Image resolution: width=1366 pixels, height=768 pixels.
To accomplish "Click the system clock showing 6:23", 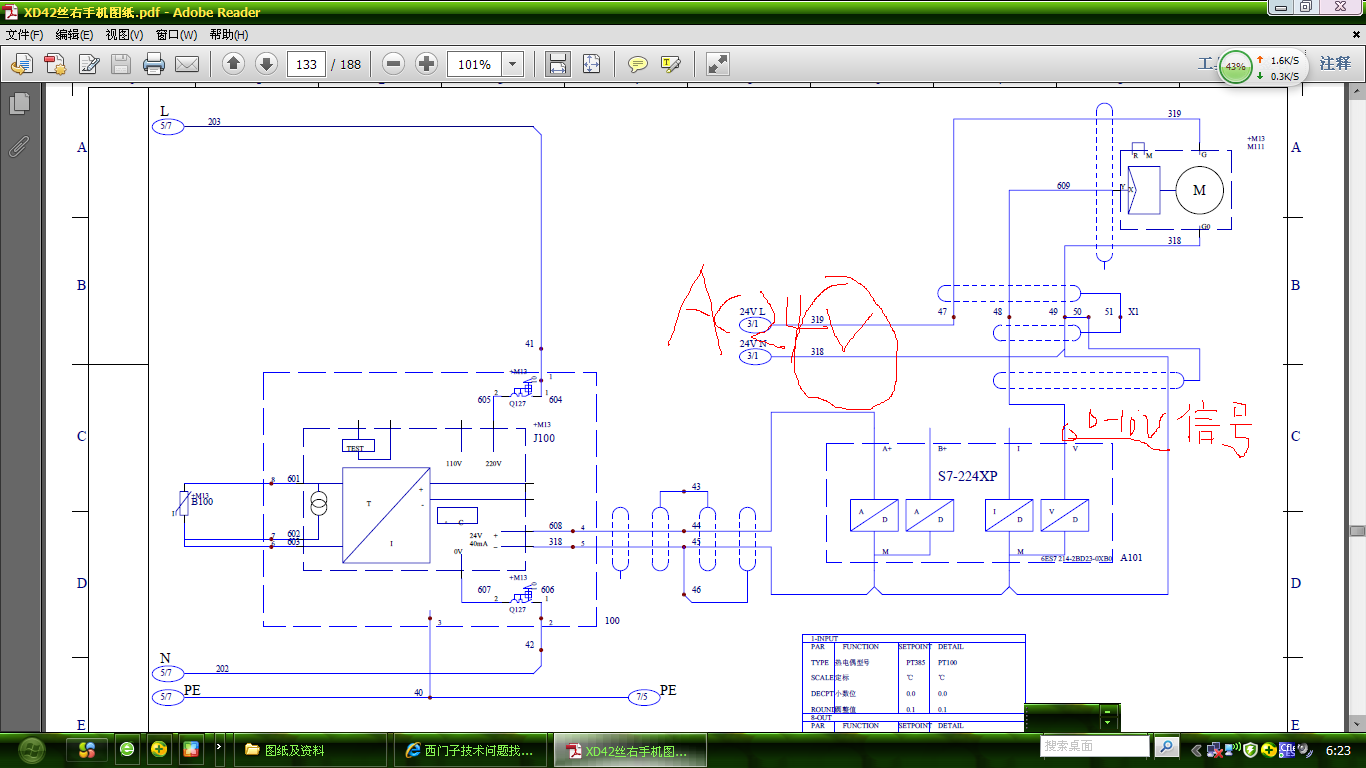I will (x=1338, y=750).
